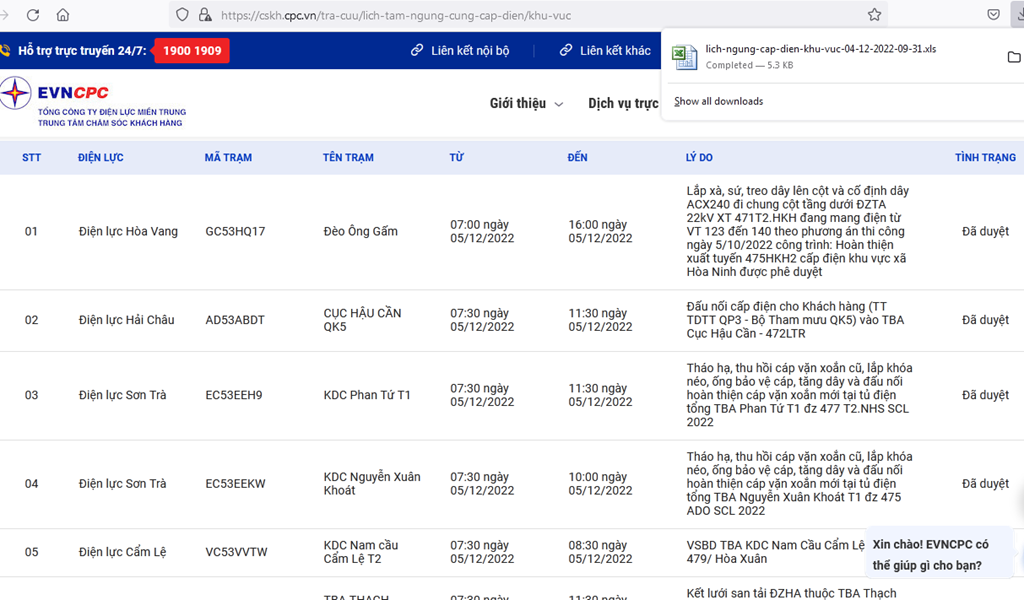
Task: Click station name KDC Nam cầu Cẩm Lệ T2
Action: pyautogui.click(x=360, y=552)
